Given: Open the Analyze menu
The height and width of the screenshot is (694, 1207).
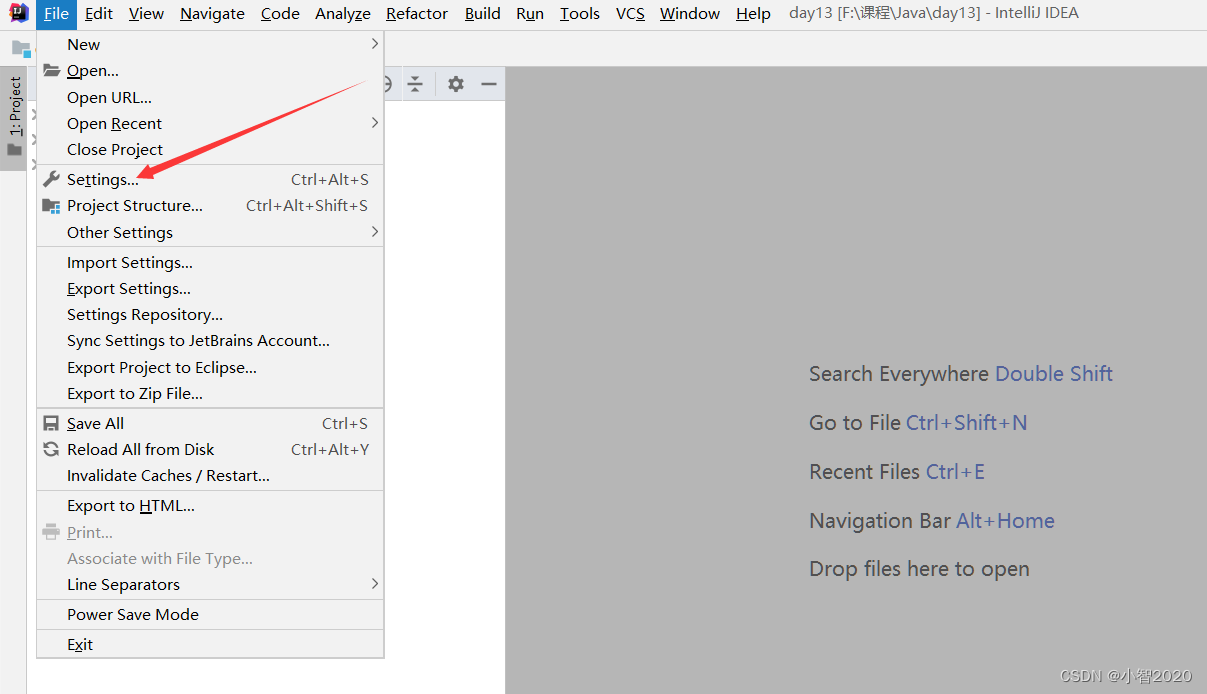Looking at the screenshot, I should click(x=343, y=14).
